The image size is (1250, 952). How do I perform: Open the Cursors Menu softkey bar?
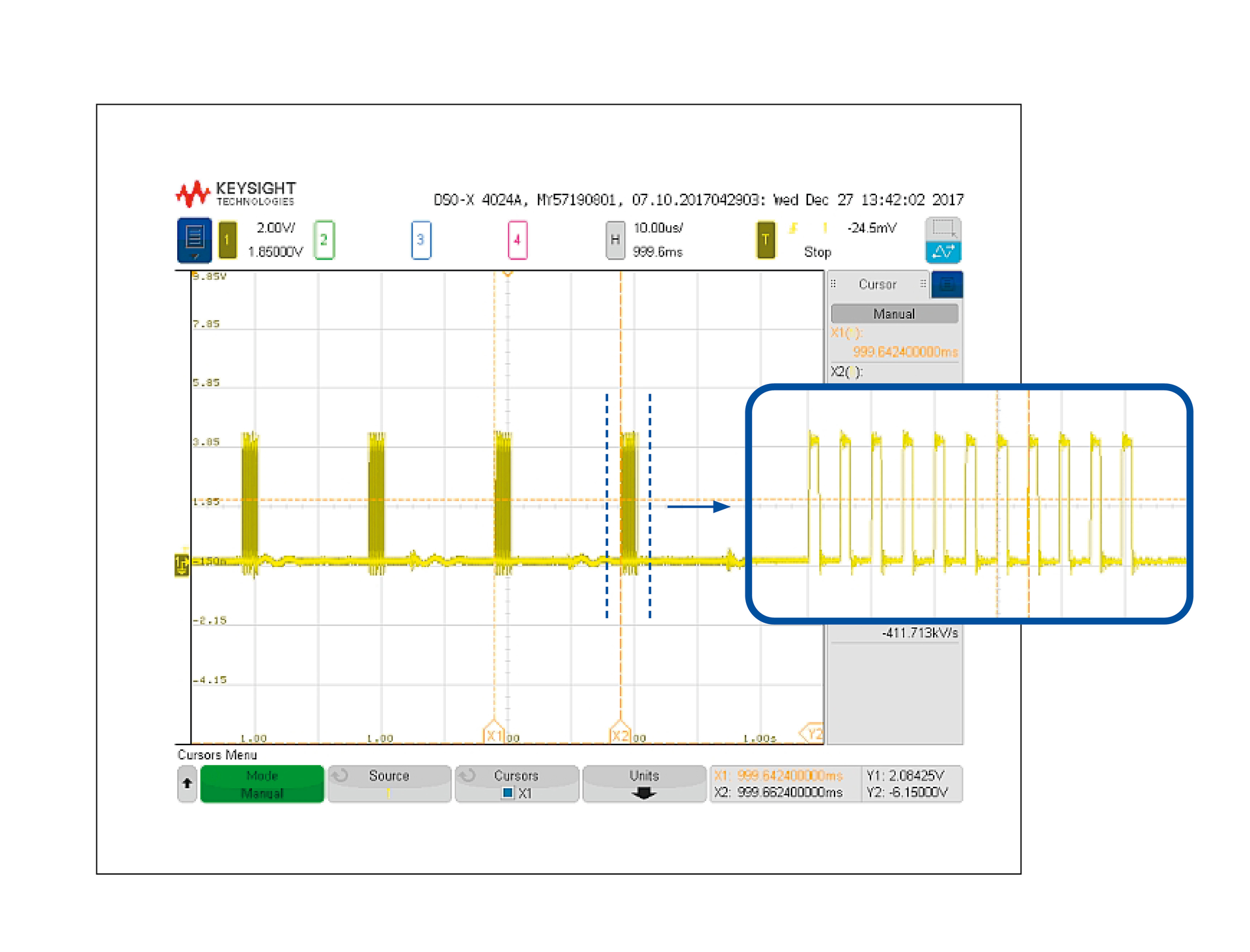217,755
